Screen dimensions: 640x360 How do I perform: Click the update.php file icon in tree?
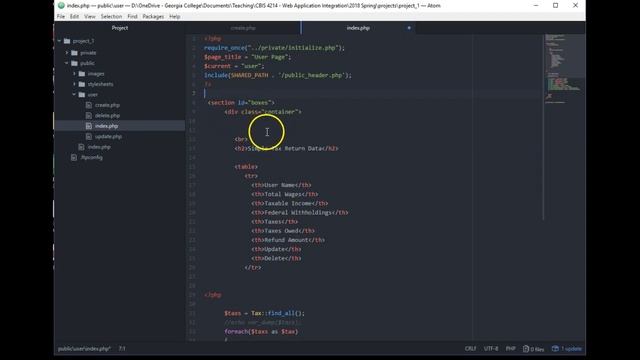89,136
